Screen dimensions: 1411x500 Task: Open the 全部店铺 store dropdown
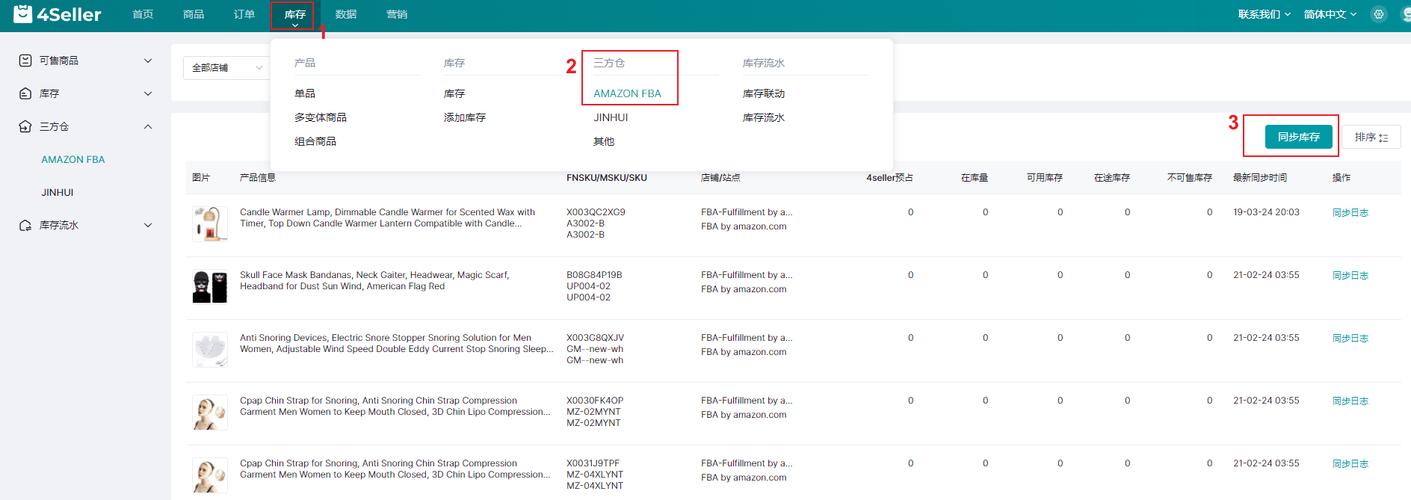tap(225, 68)
